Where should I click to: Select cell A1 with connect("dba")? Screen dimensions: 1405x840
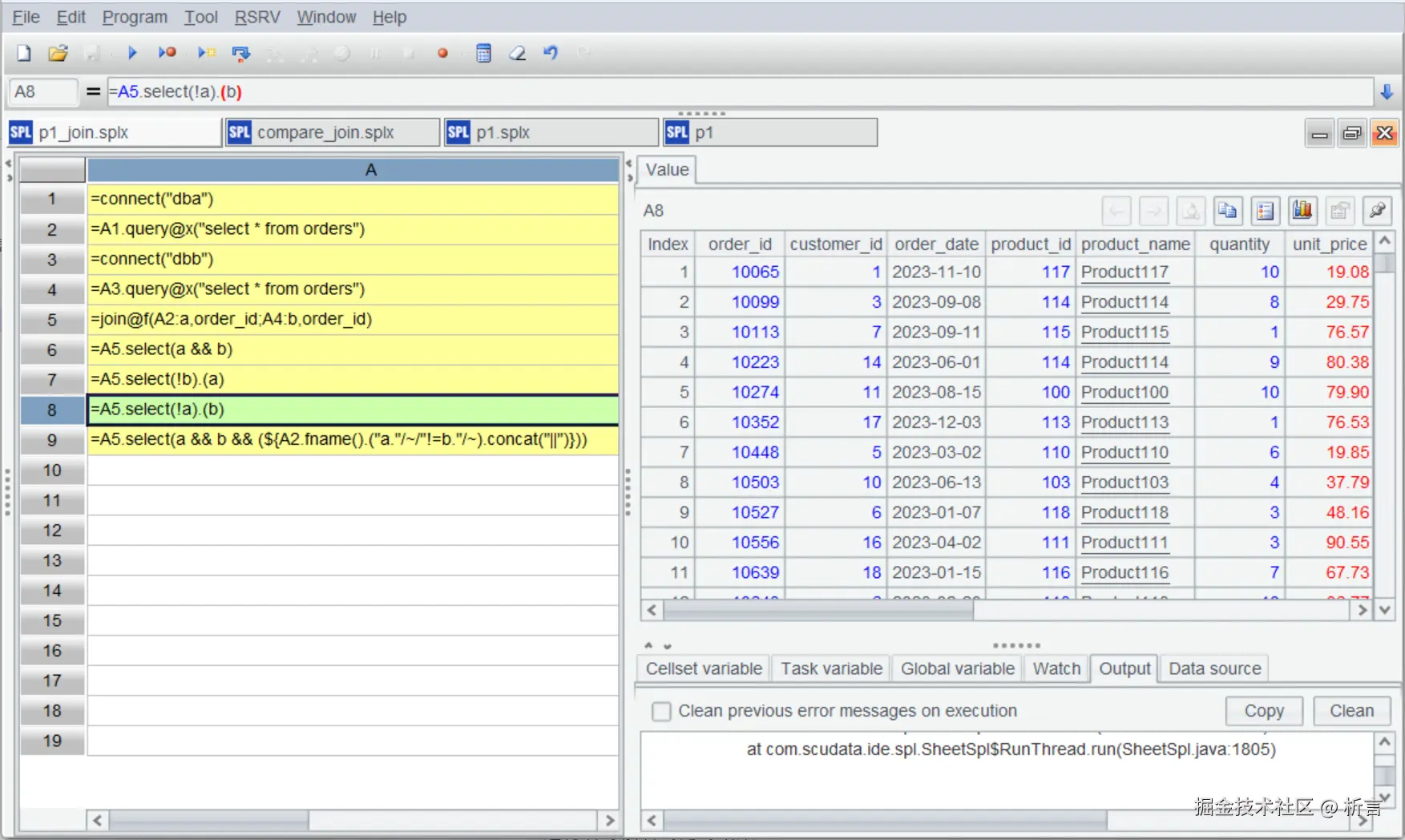point(353,199)
